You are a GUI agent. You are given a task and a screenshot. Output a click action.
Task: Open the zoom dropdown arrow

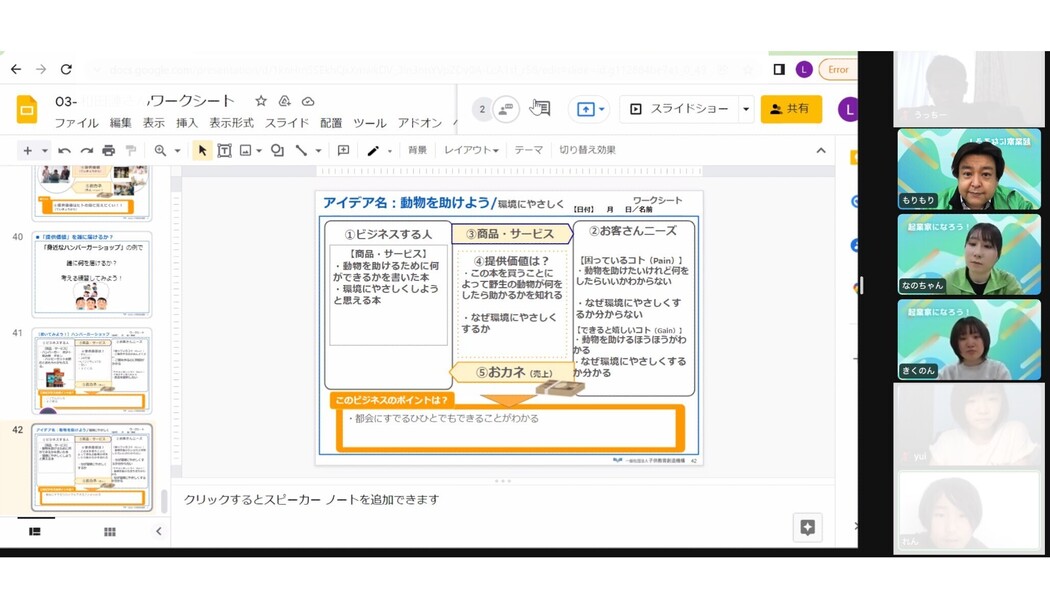point(177,151)
